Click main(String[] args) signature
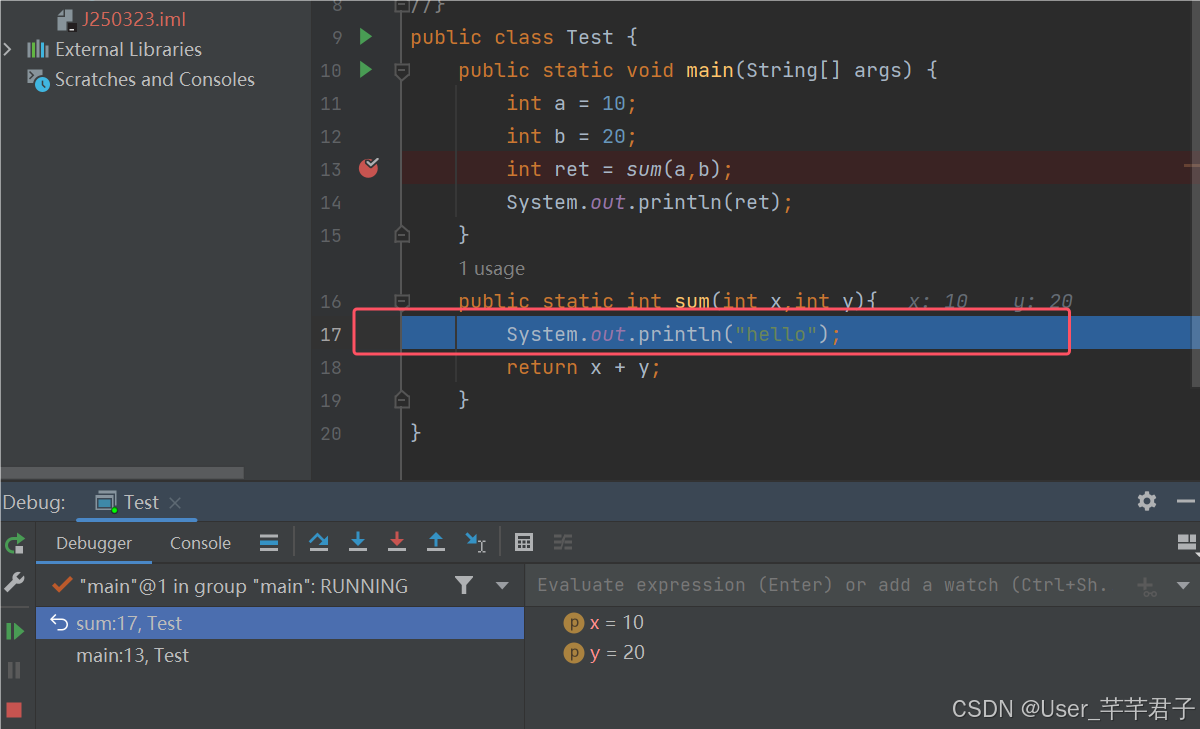Screen dimensions: 1200x729 click(x=798, y=70)
